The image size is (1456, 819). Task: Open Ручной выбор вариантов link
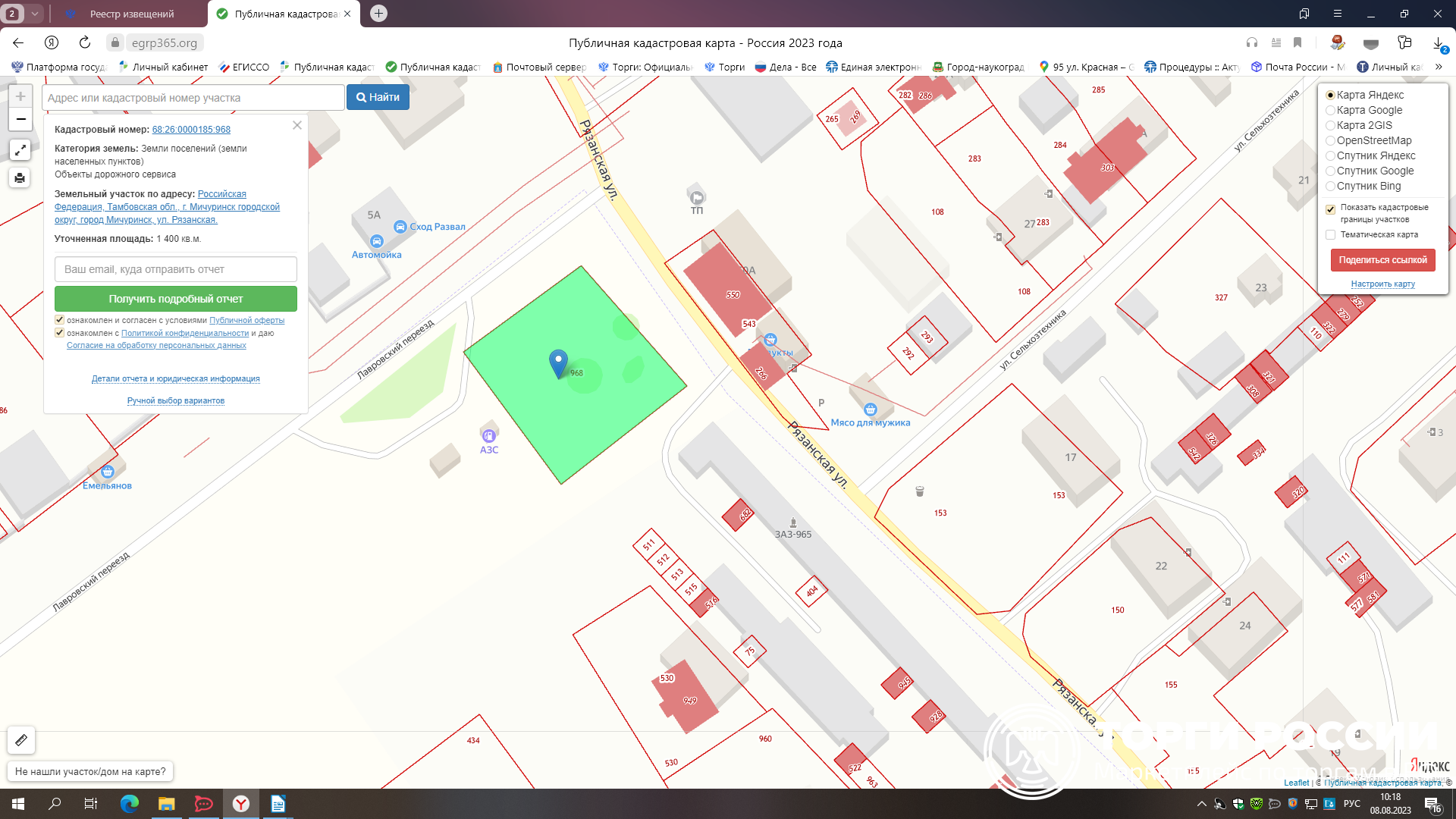click(176, 400)
